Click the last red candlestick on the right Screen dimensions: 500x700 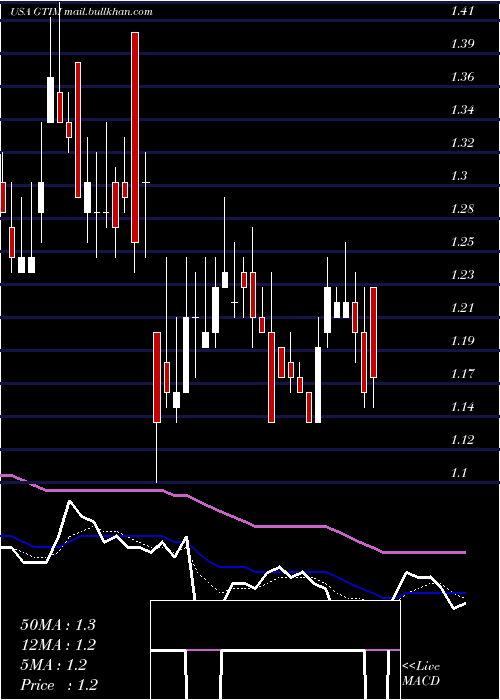(x=373, y=333)
